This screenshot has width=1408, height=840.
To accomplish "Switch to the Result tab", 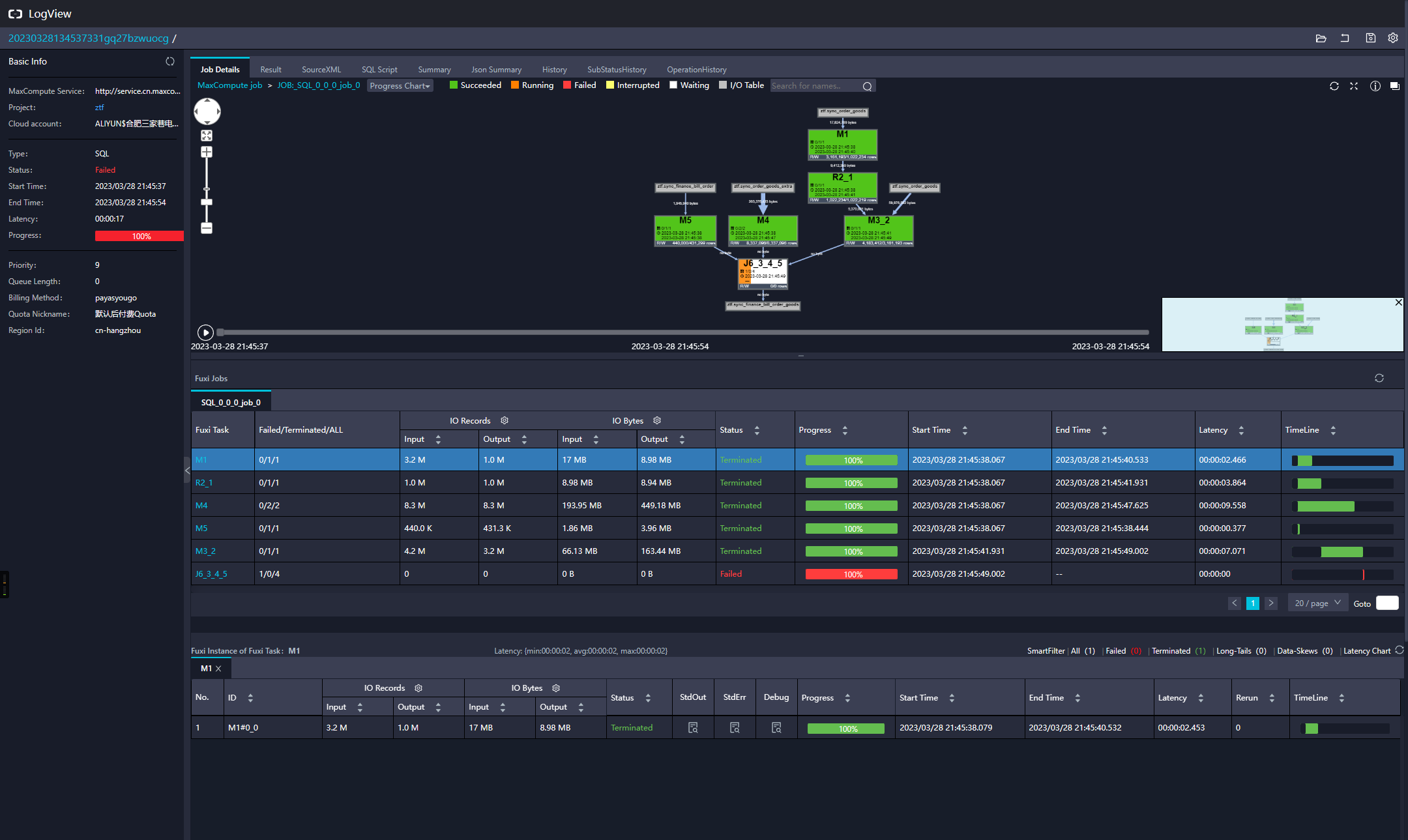I will tap(271, 70).
